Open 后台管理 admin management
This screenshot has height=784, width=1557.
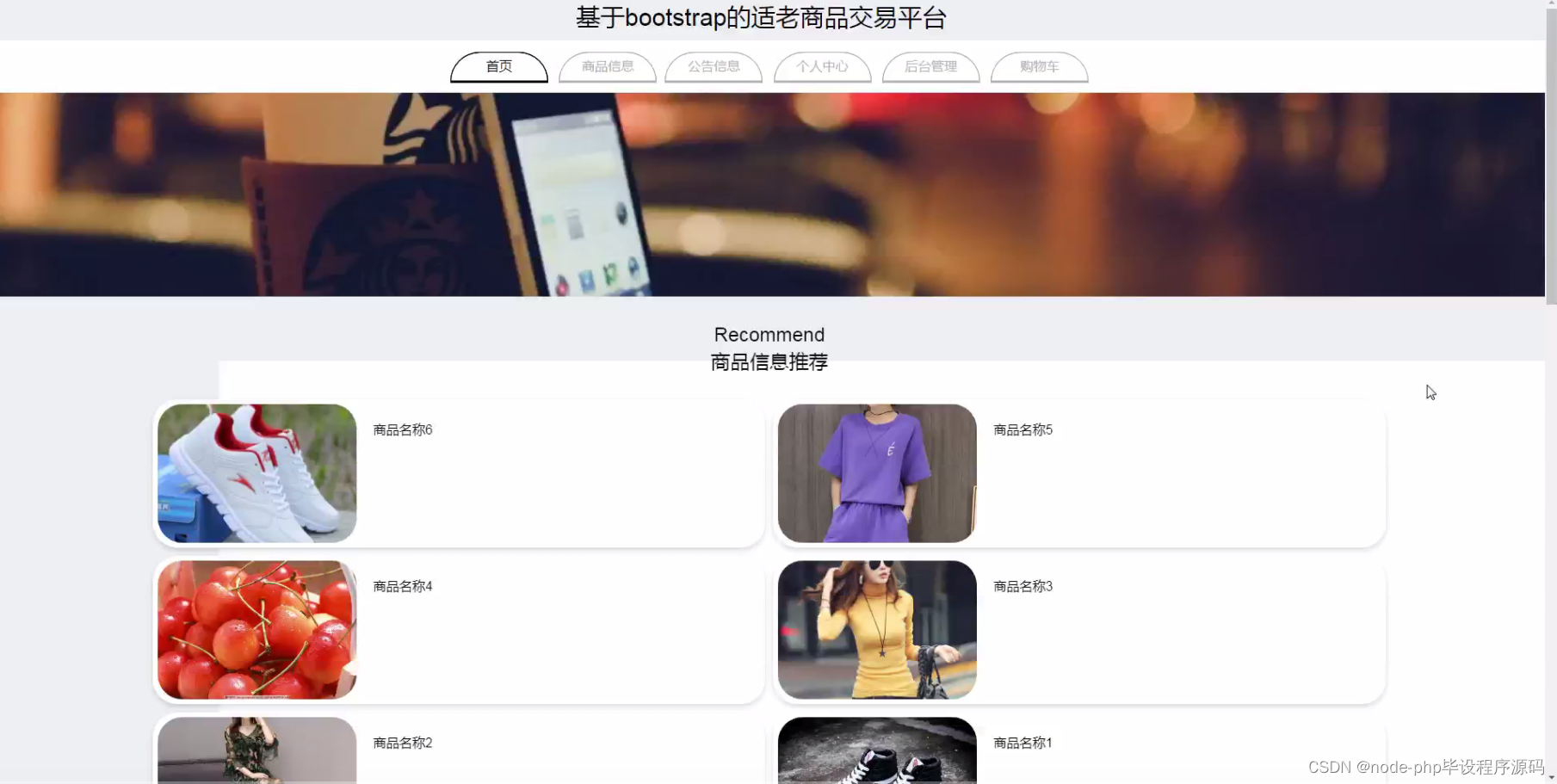[x=930, y=65]
